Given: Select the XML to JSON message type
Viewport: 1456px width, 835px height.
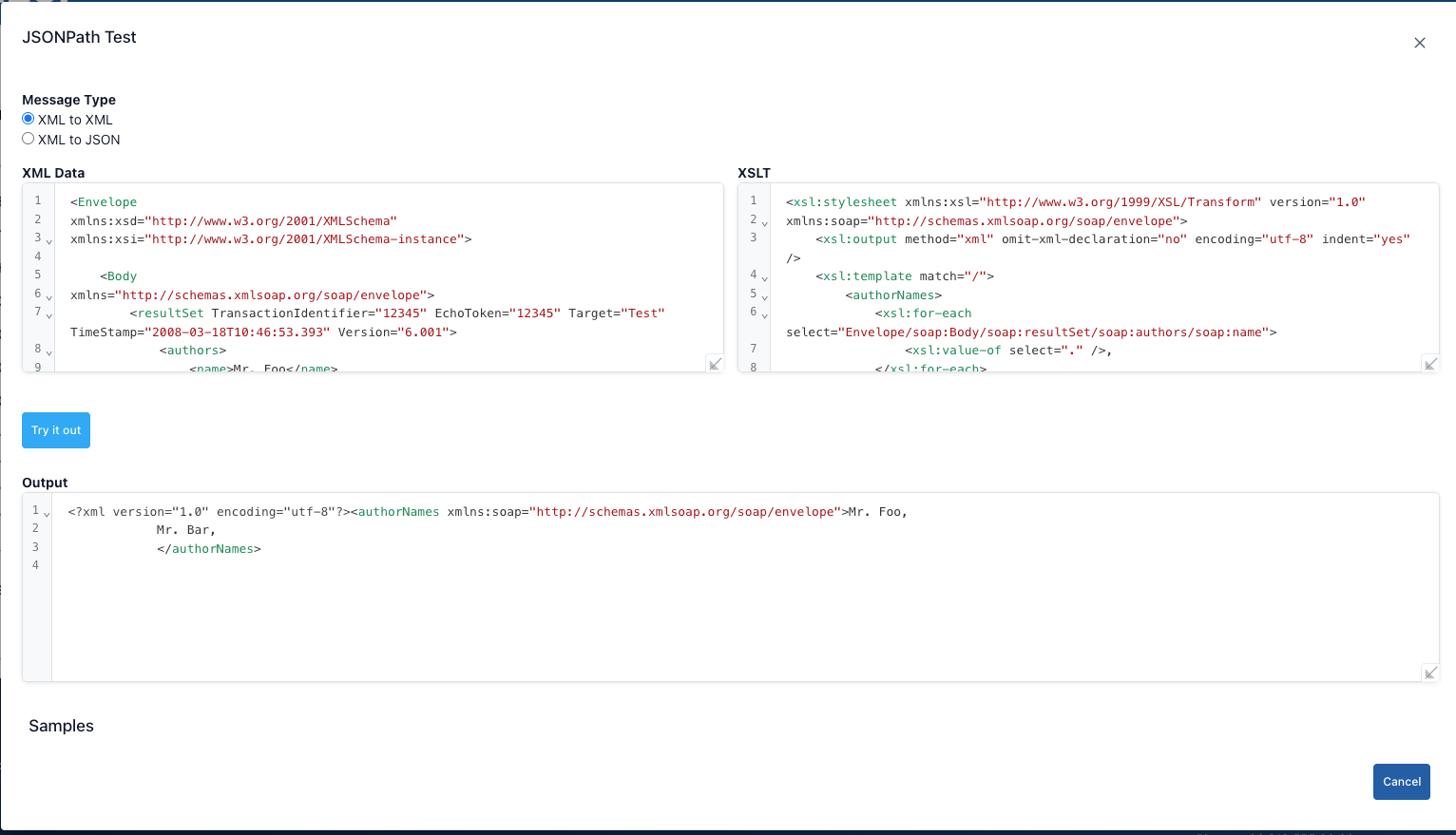Looking at the screenshot, I should [x=29, y=140].
